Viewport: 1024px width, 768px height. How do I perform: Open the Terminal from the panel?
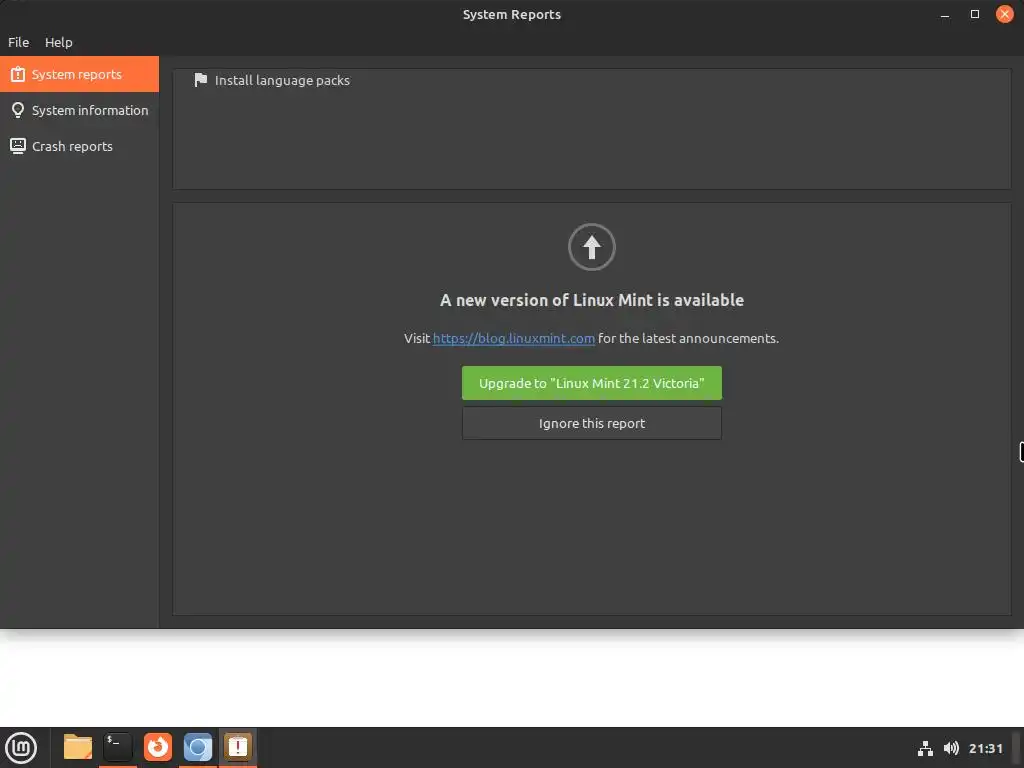point(118,747)
